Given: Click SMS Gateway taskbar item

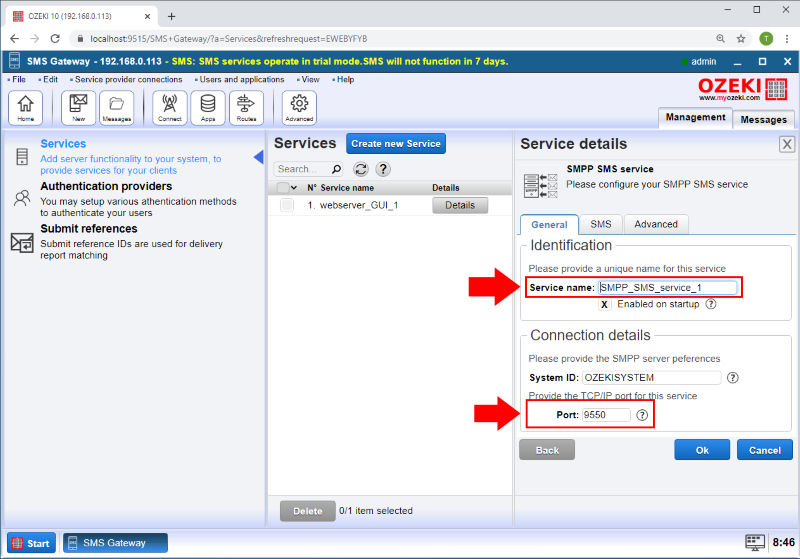Looking at the screenshot, I should [x=115, y=543].
